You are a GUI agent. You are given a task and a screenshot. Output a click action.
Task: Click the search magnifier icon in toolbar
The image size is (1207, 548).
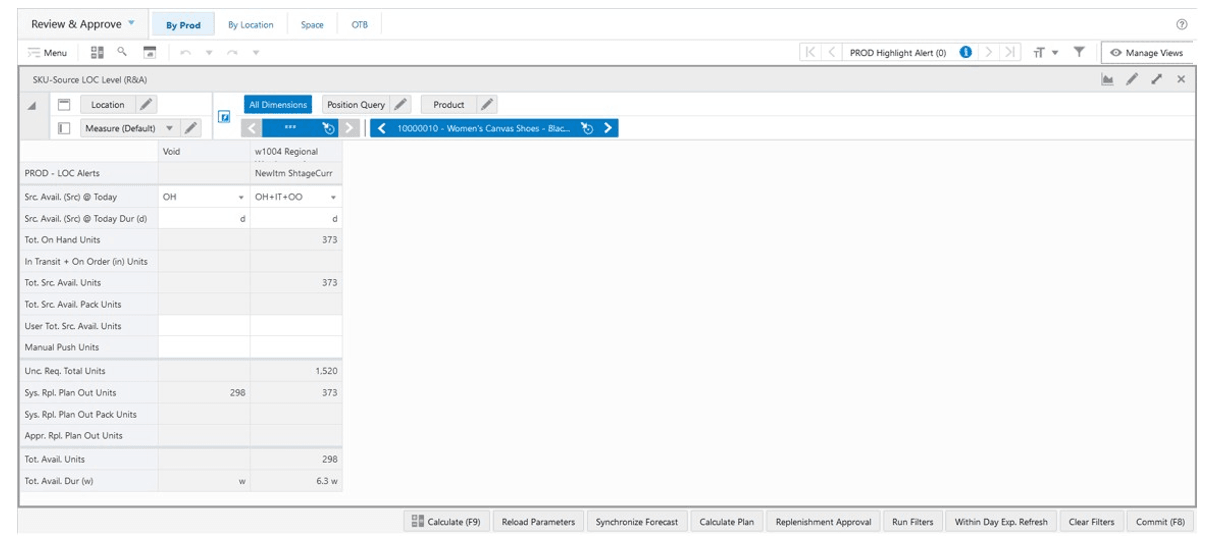122,52
